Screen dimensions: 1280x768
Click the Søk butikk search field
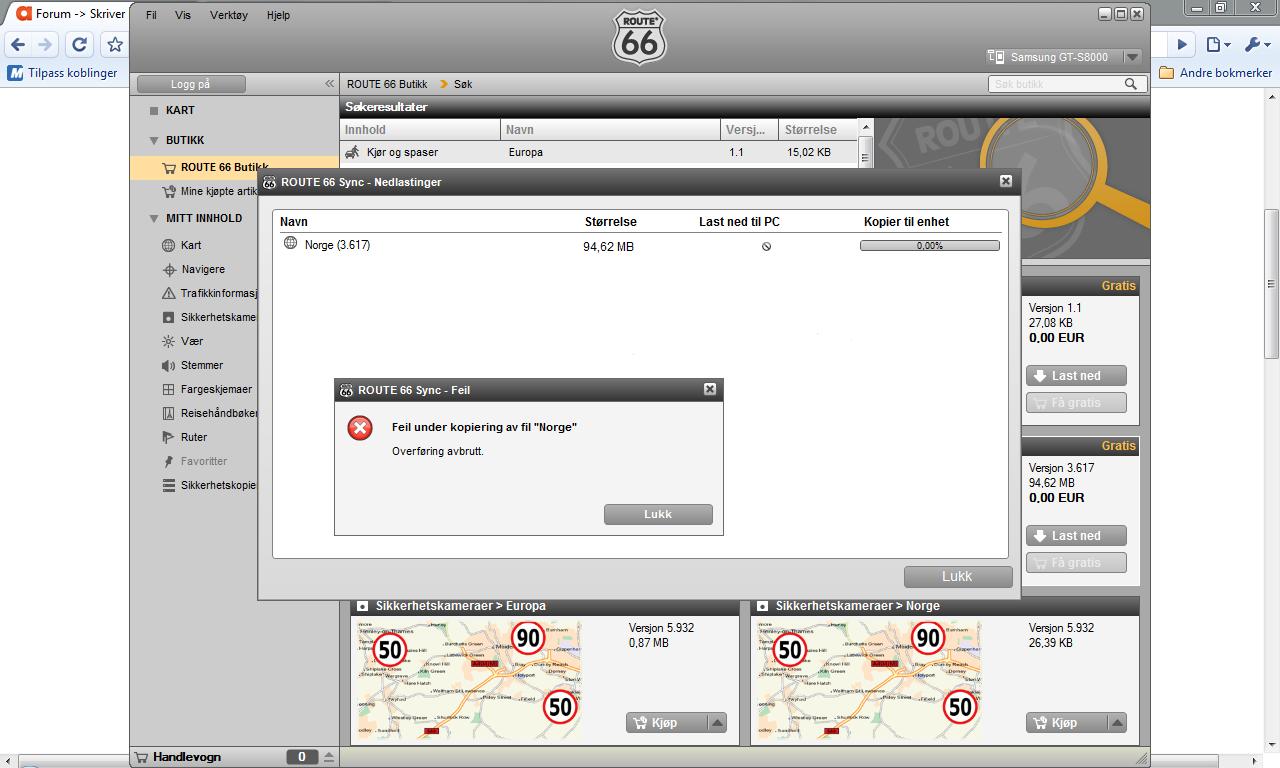[1056, 84]
